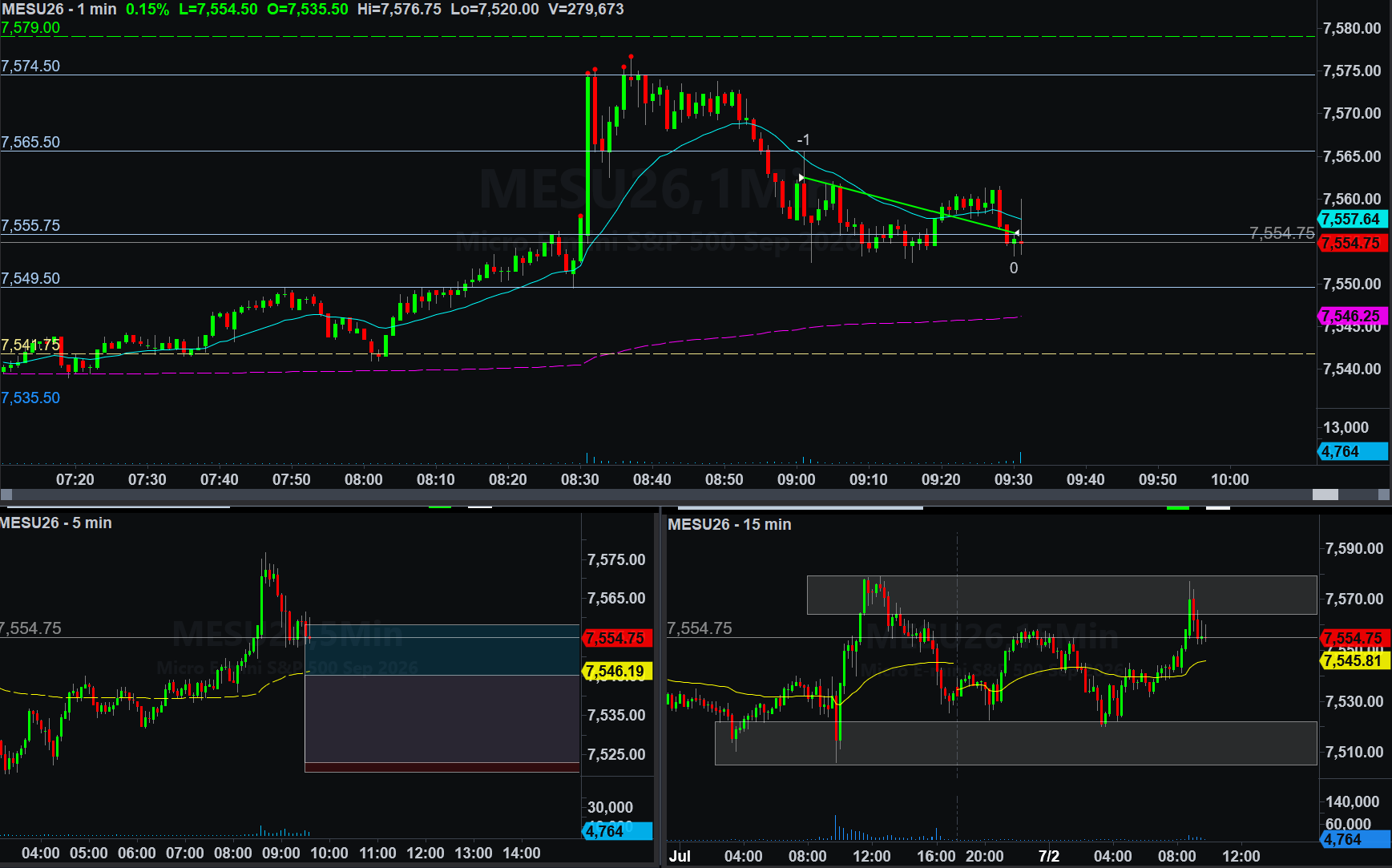Click the 09:00 time label in 5 min chart

click(281, 853)
